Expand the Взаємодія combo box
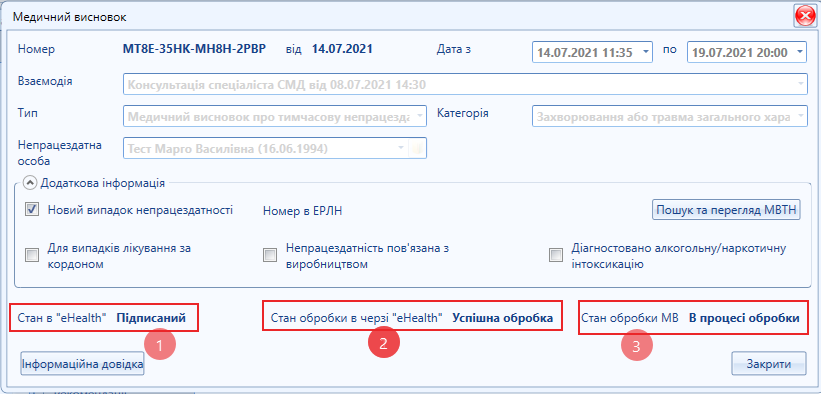821x394 pixels. (800, 84)
